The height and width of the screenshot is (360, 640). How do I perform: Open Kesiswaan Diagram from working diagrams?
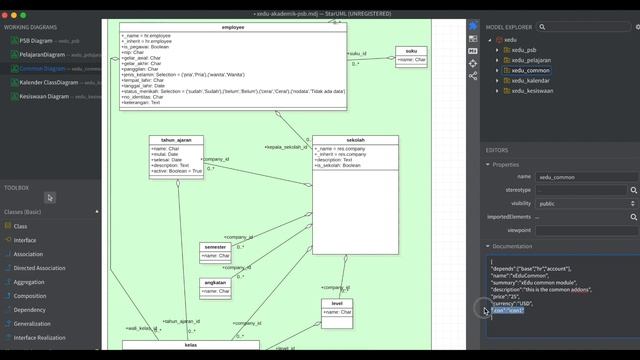tap(44, 96)
